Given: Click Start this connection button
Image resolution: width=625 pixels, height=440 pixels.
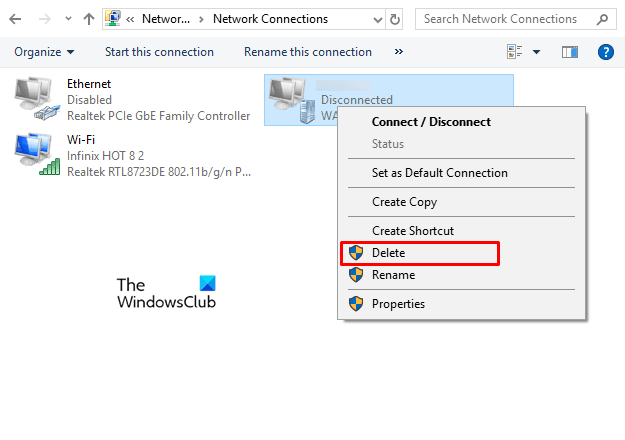Looking at the screenshot, I should (x=159, y=52).
